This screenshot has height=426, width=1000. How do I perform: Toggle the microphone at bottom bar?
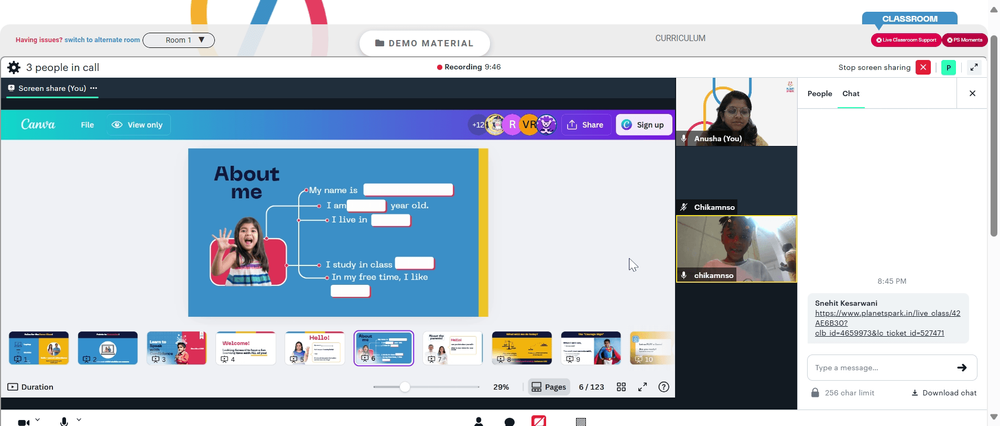click(64, 422)
